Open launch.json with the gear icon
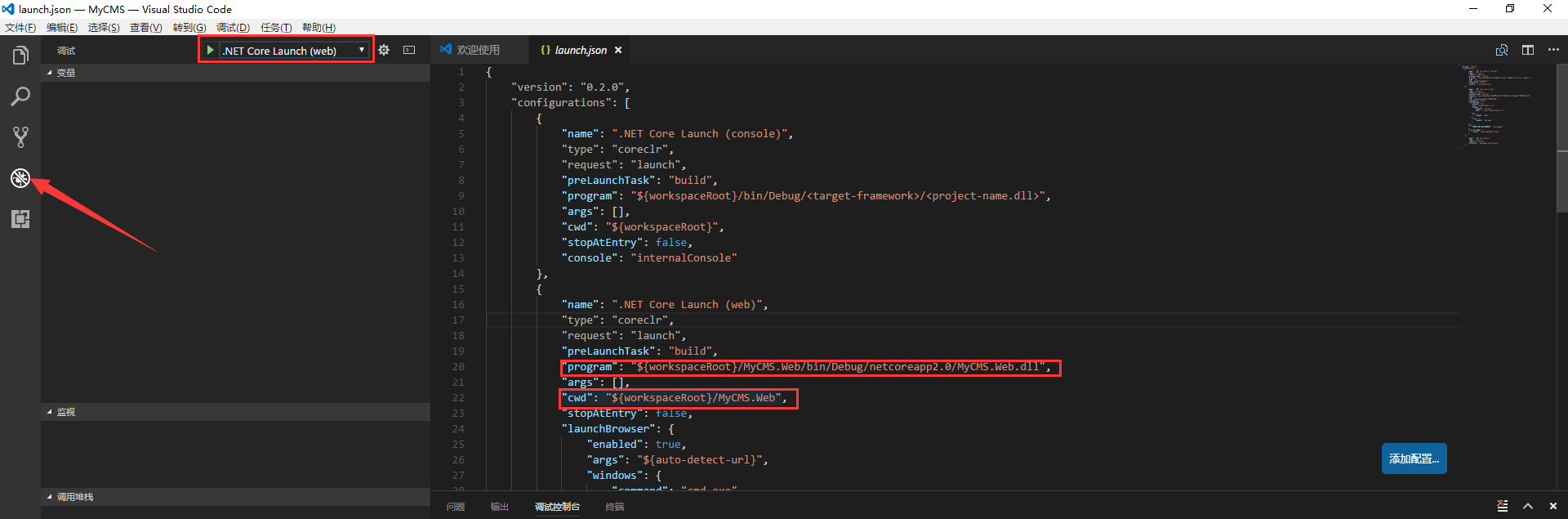Viewport: 1568px width, 519px height. pos(384,50)
